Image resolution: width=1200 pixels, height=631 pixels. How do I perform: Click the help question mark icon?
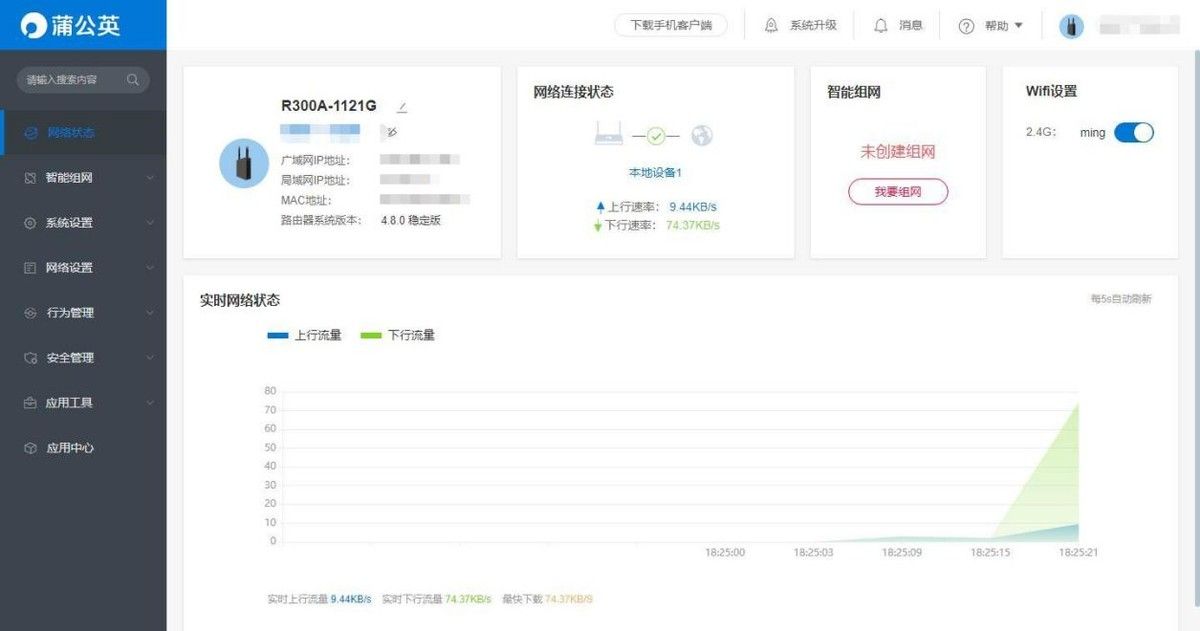point(966,26)
